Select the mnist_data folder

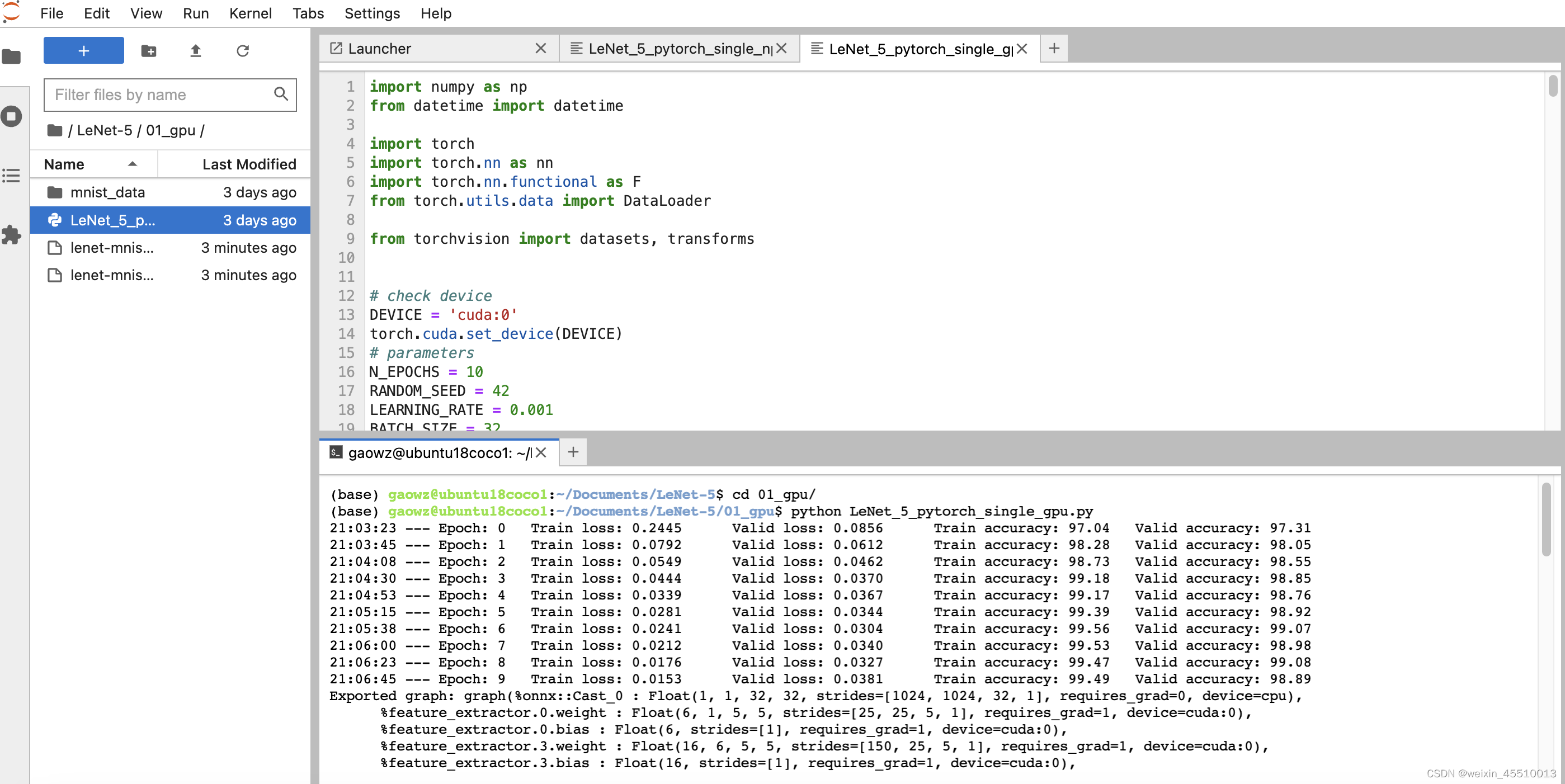click(x=108, y=192)
